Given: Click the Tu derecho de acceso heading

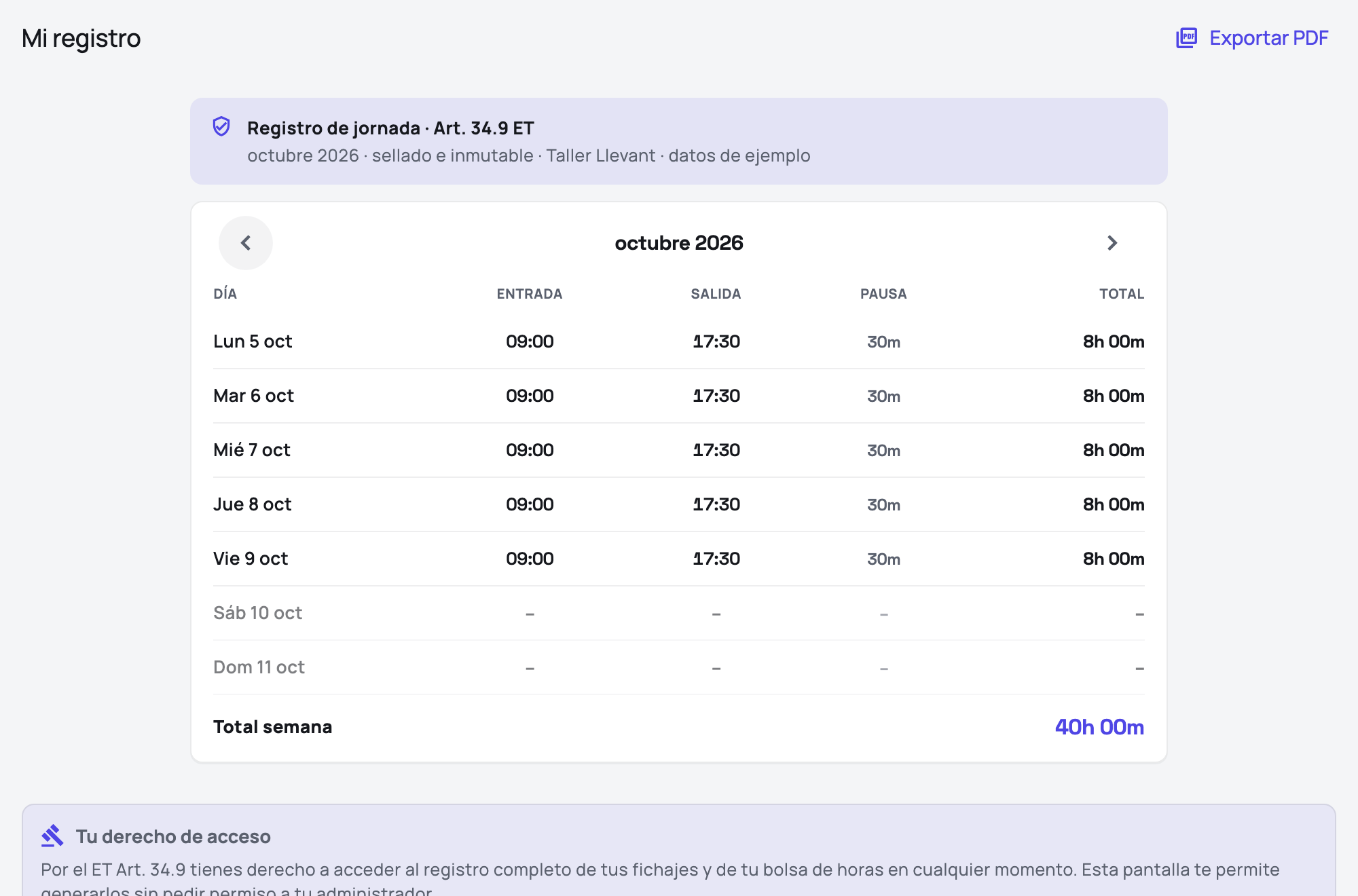Looking at the screenshot, I should pyautogui.click(x=173, y=836).
